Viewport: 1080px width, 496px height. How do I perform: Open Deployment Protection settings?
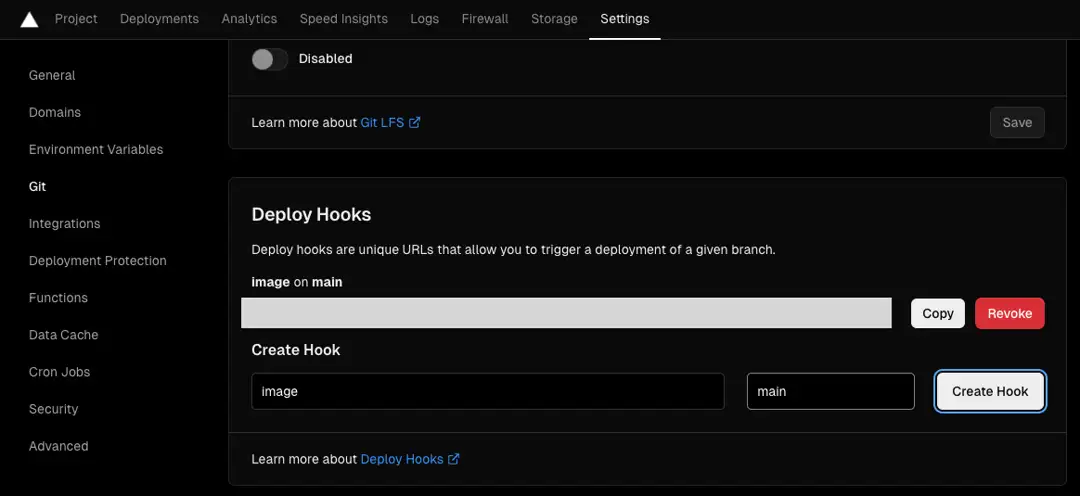pos(98,260)
